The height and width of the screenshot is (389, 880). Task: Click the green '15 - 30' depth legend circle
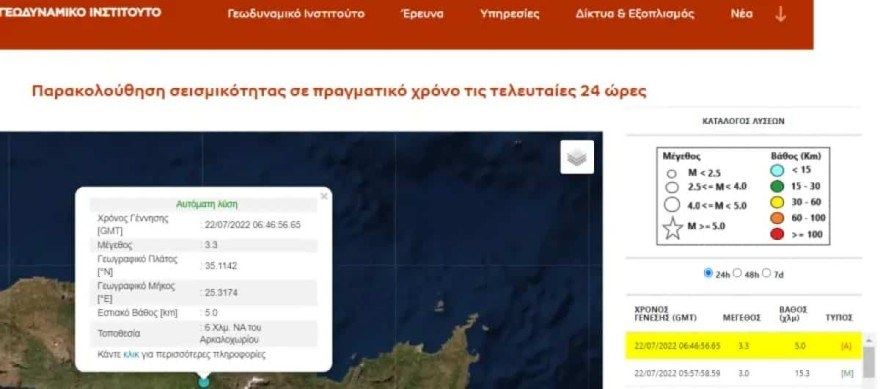[x=777, y=186]
